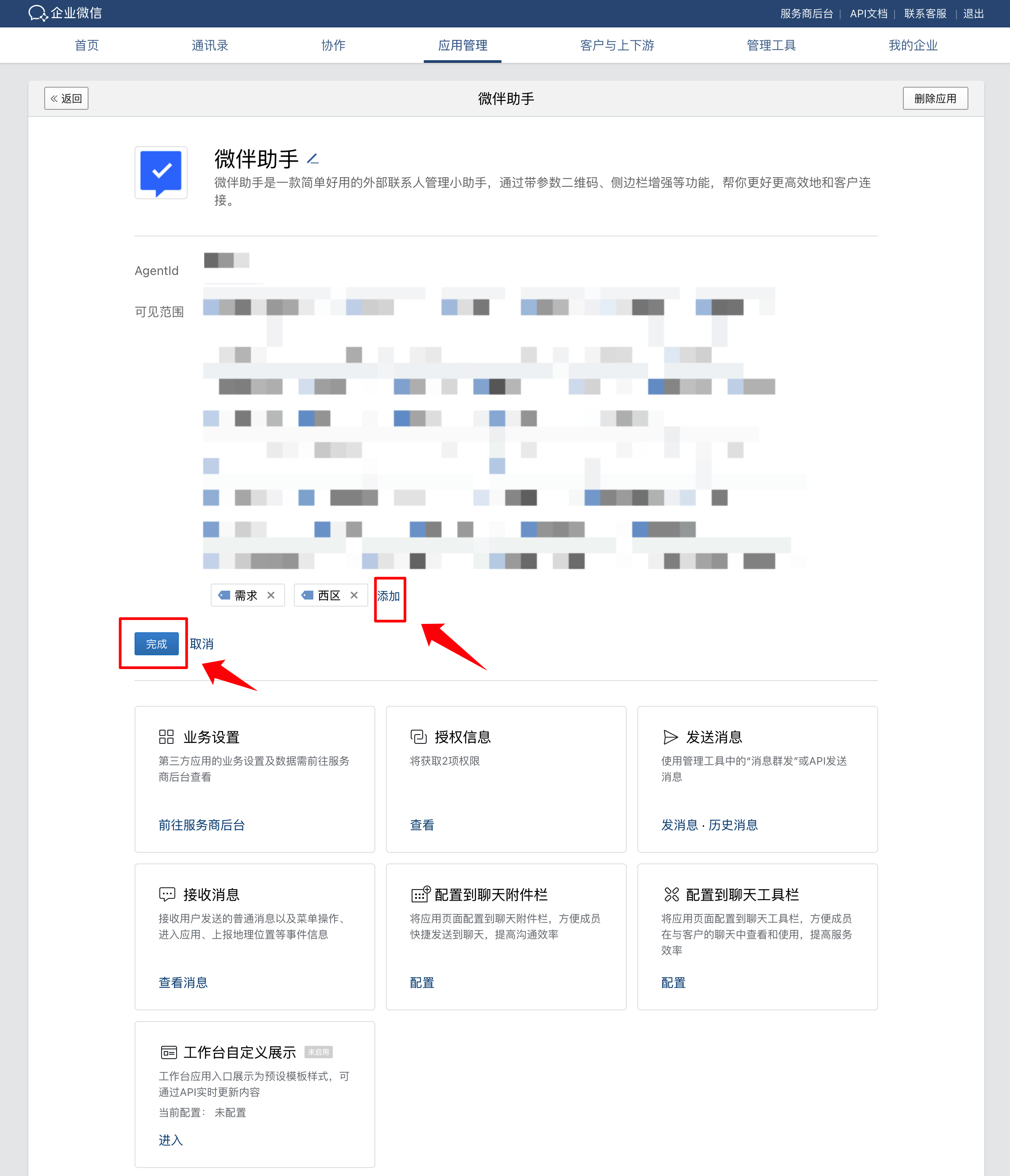1010x1176 pixels.
Task: Click the 工作台自定义展示 icon
Action: [x=169, y=1052]
